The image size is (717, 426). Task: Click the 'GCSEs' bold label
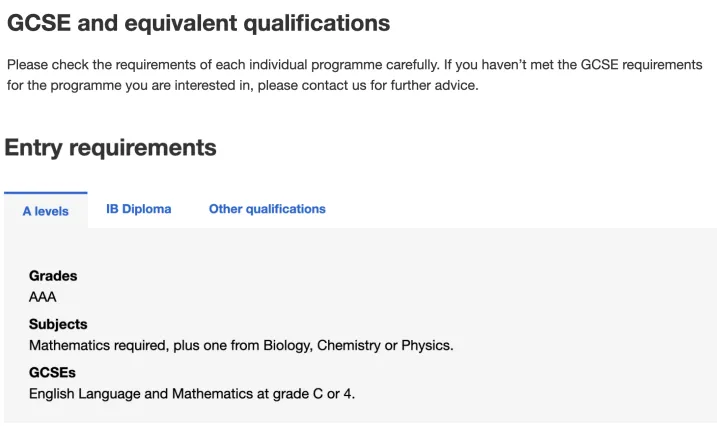pyautogui.click(x=52, y=373)
